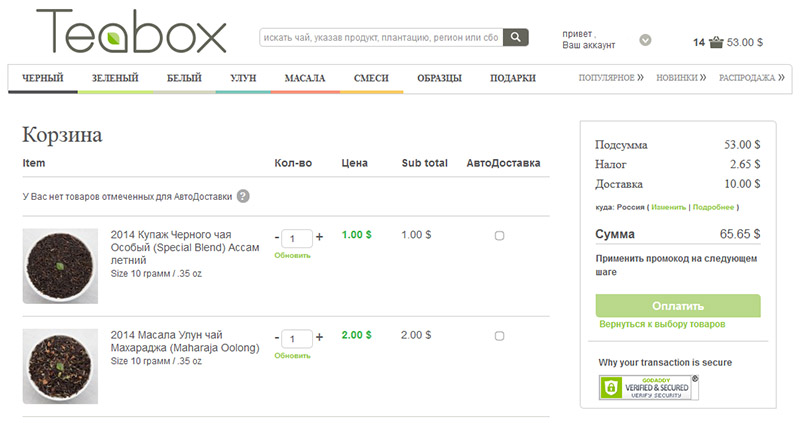Focus the tea search input field
This screenshot has width=800, height=423.
[381, 37]
